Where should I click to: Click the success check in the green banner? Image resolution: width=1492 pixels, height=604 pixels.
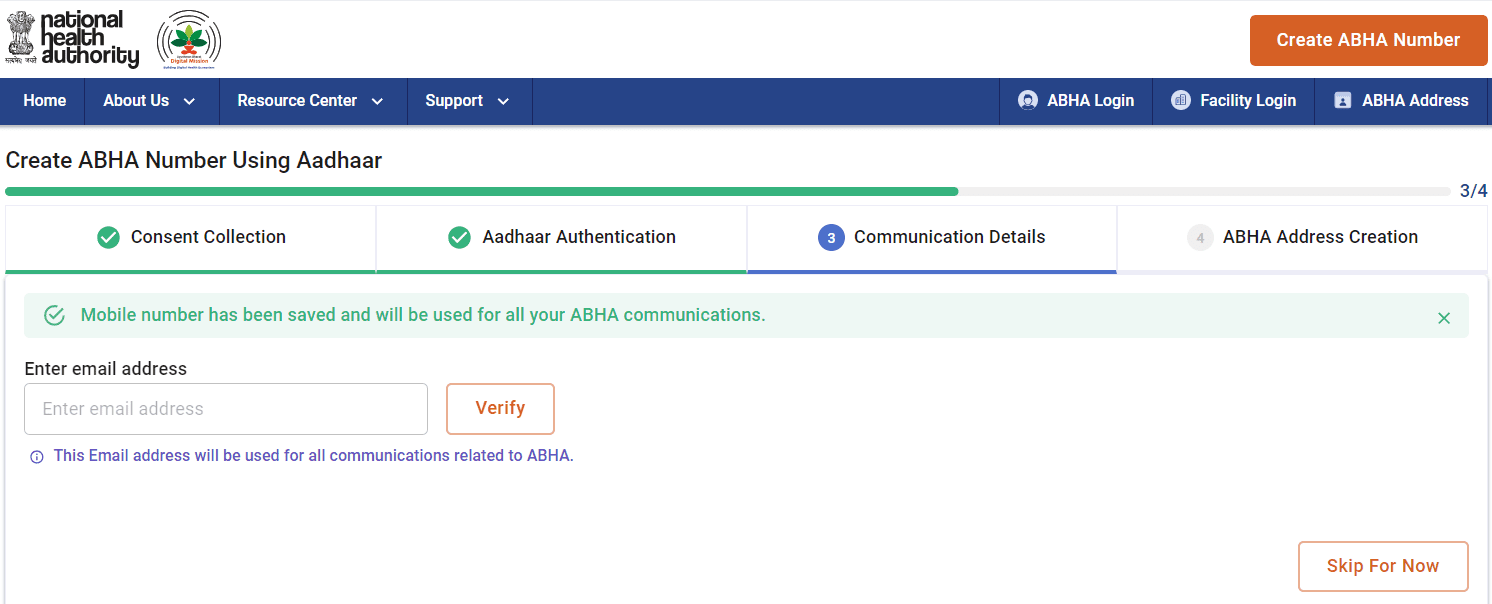coord(55,314)
